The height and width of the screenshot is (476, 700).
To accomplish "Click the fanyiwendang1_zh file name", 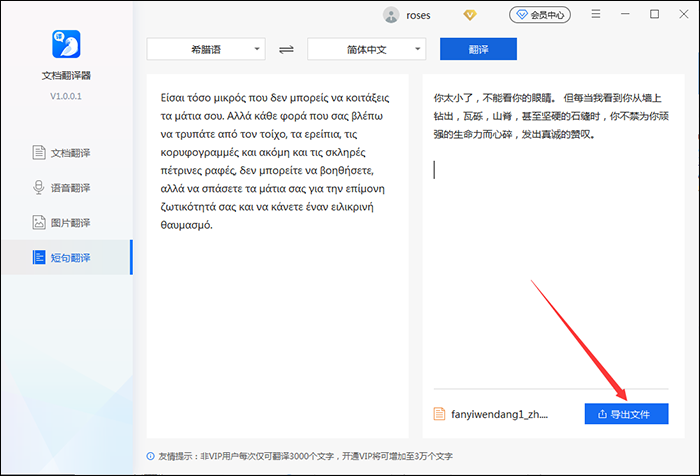I will 499,414.
